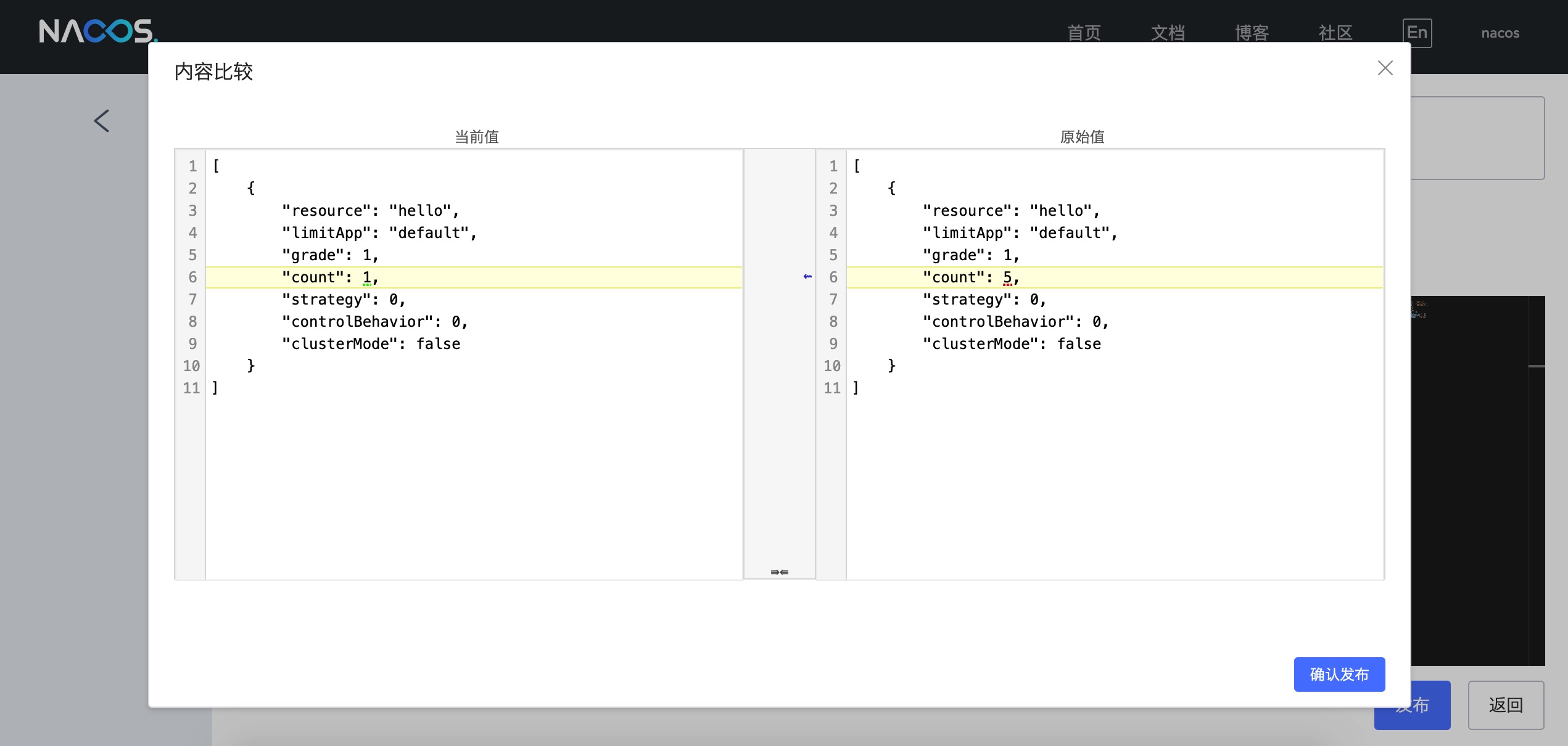
Task: Click the 内容比较 dialog title
Action: coord(213,72)
